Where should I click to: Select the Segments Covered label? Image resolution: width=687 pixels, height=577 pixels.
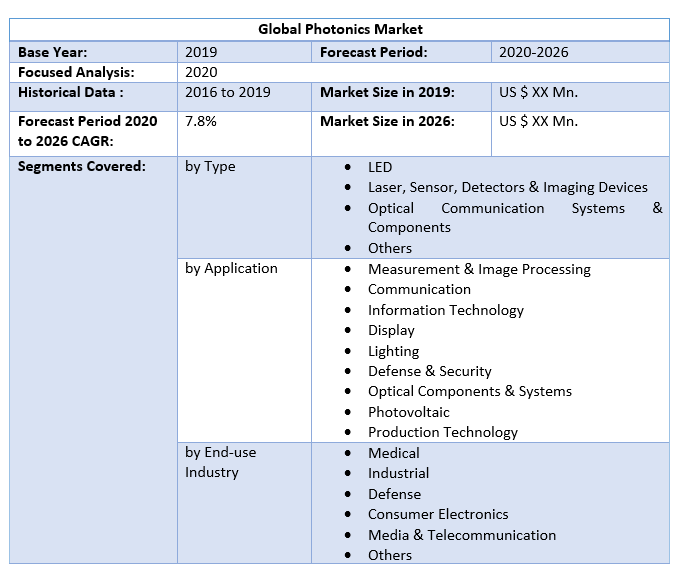coord(82,166)
